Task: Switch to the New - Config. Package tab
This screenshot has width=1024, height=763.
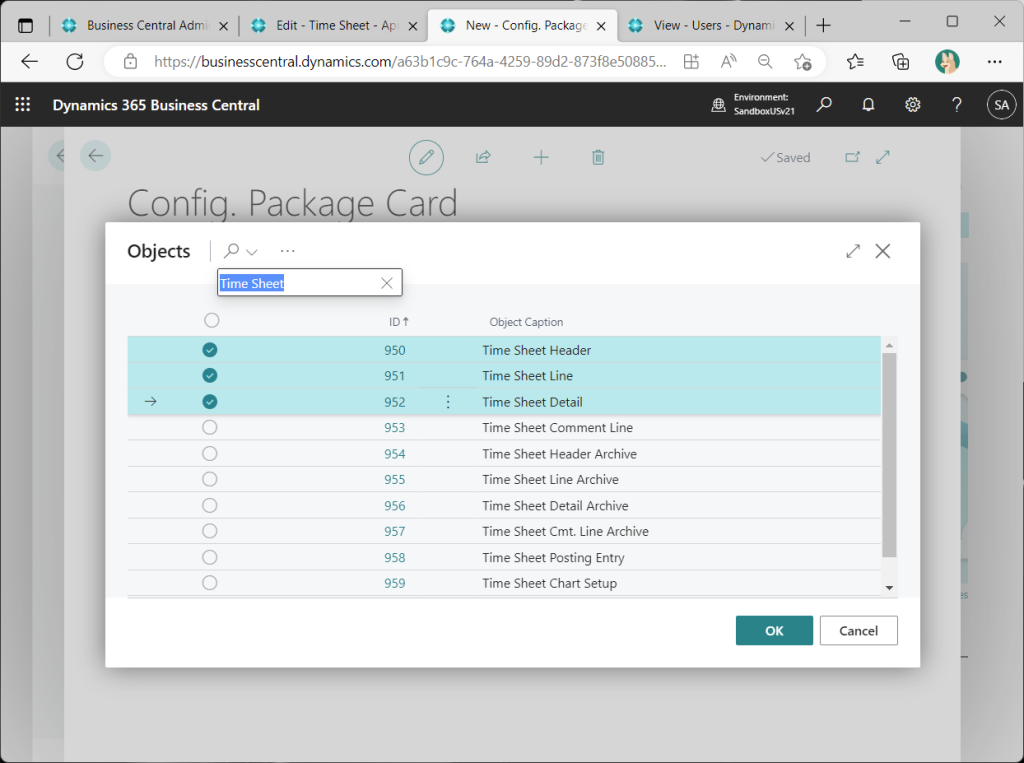Action: [x=523, y=25]
